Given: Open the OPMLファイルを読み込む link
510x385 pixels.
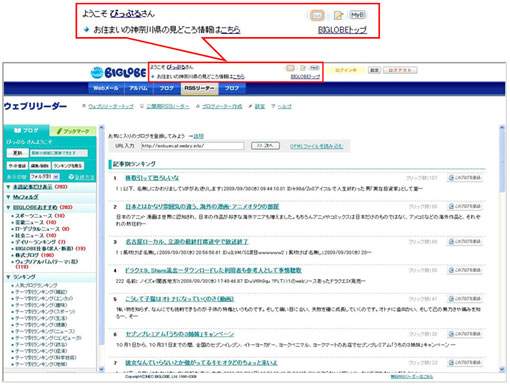Looking at the screenshot, I should pos(316,146).
